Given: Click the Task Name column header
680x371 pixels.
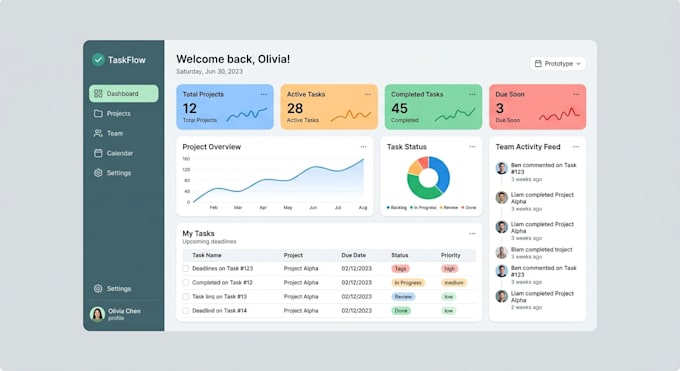Looking at the screenshot, I should (x=207, y=255).
